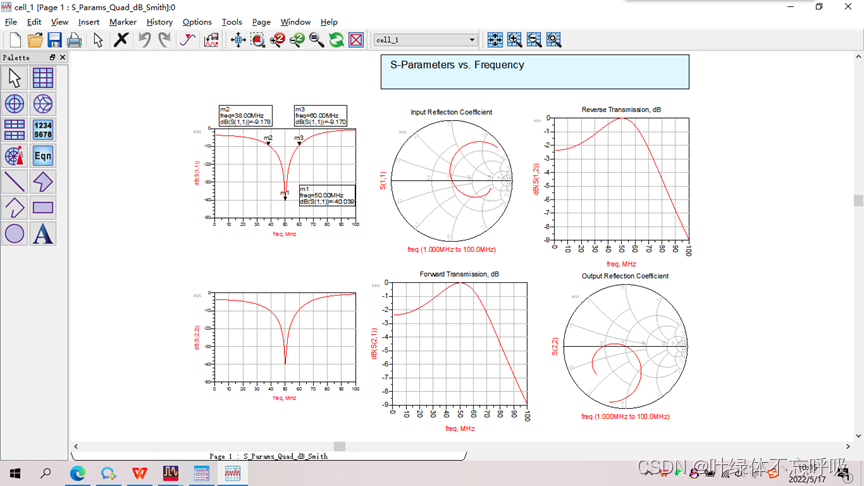Delete the selection with the black X icon
864x486 pixels.
[x=121, y=40]
